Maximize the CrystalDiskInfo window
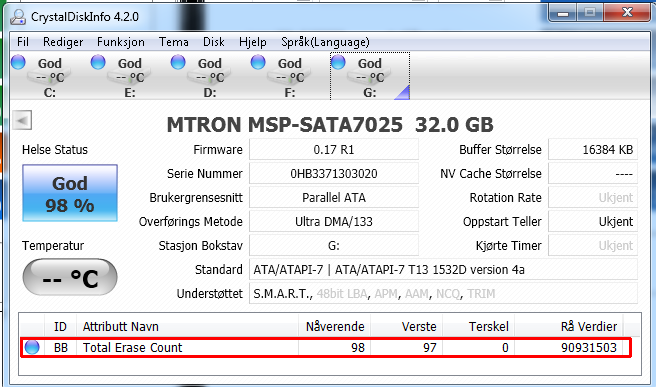Image resolution: width=656 pixels, height=387 pixels. click(590, 13)
